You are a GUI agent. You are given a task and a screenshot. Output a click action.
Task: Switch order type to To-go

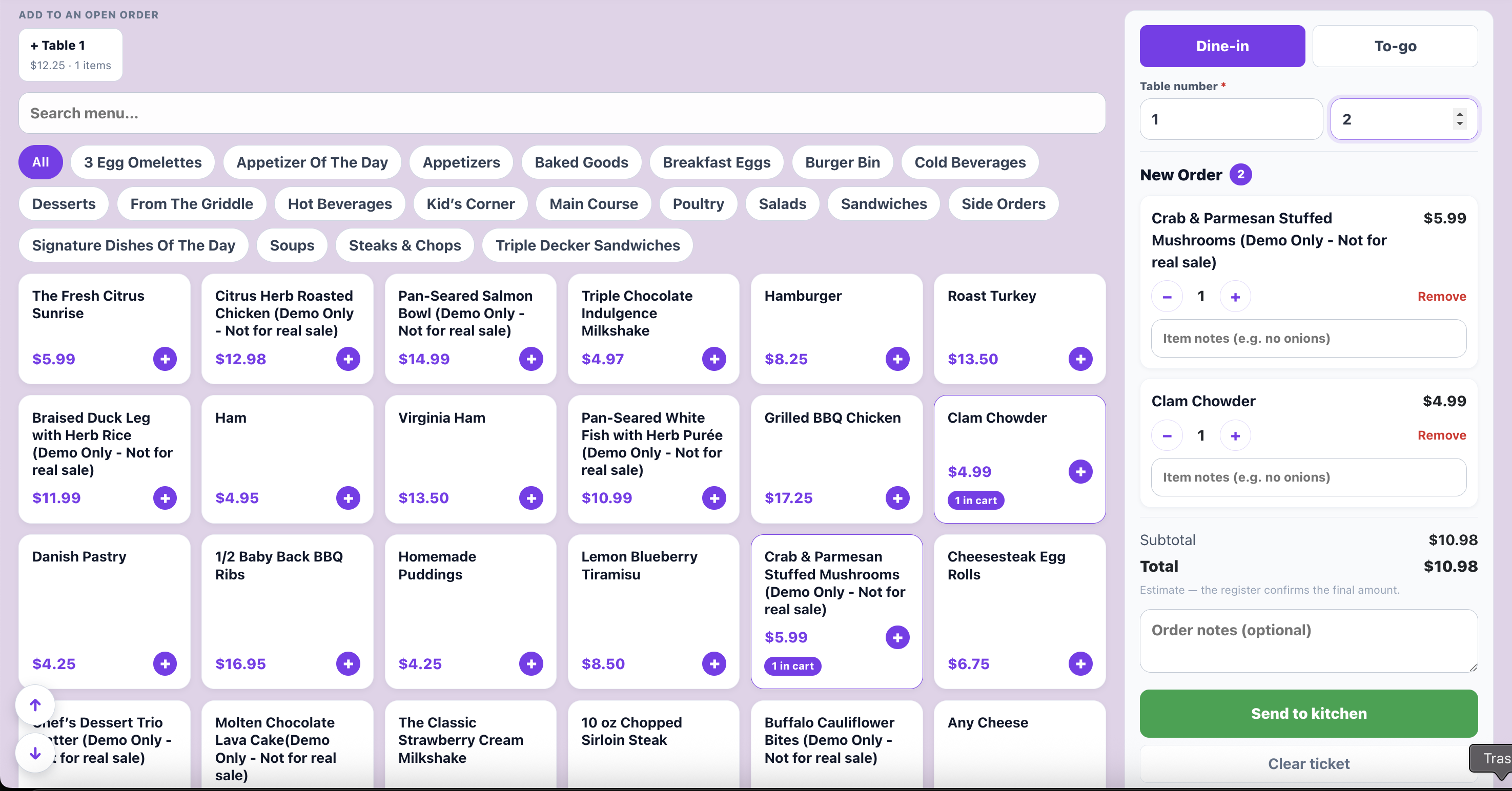tap(1395, 46)
